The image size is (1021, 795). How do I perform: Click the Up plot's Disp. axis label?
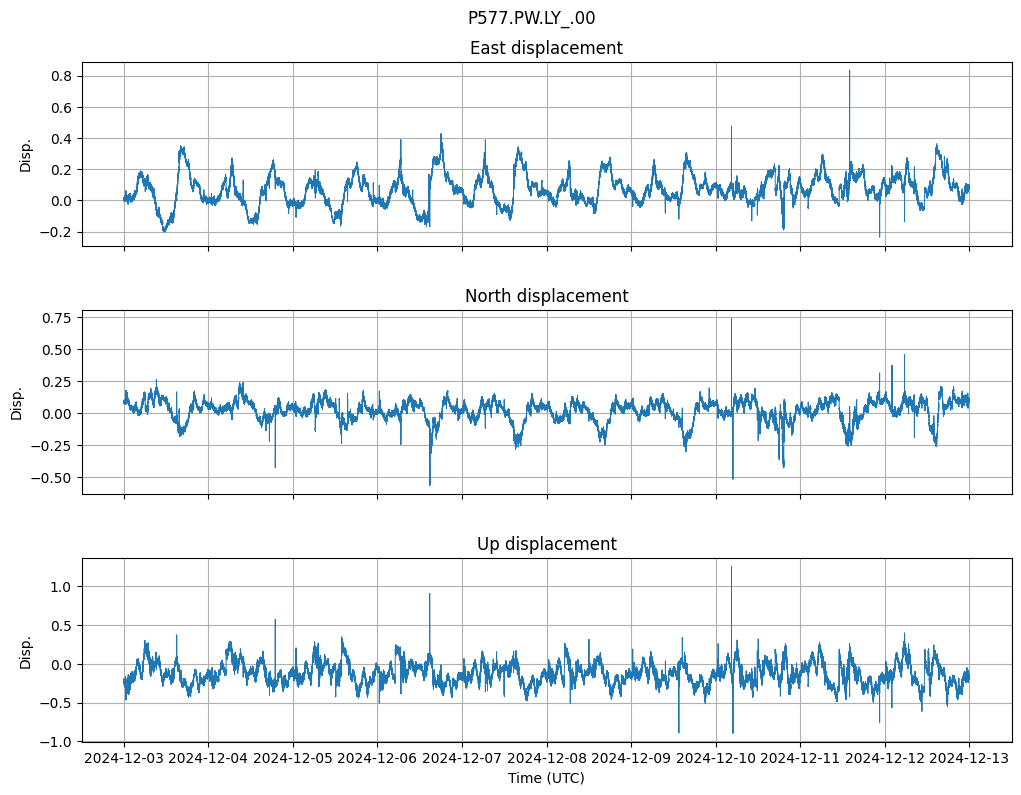point(26,650)
